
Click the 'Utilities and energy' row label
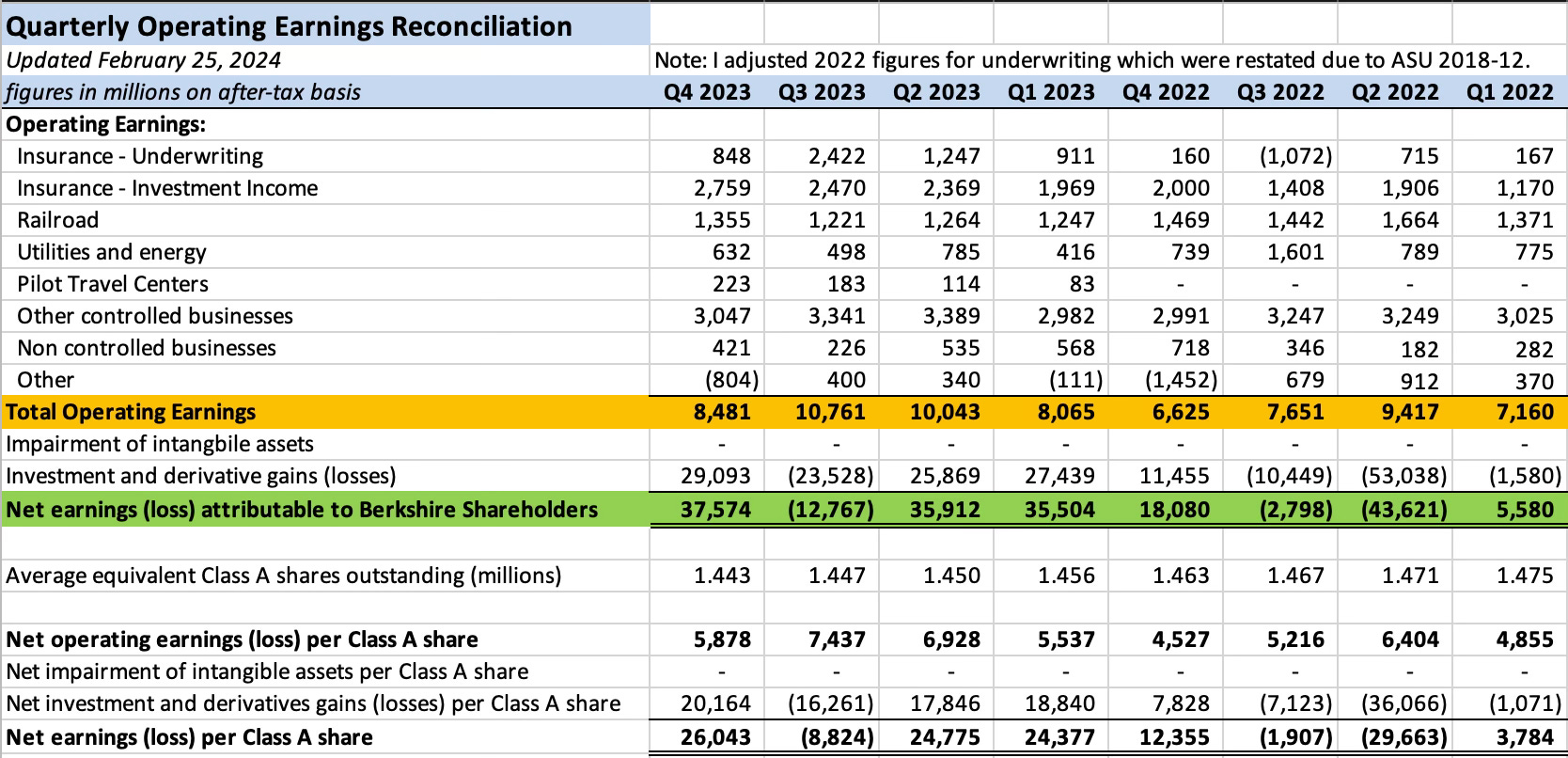tap(111, 252)
